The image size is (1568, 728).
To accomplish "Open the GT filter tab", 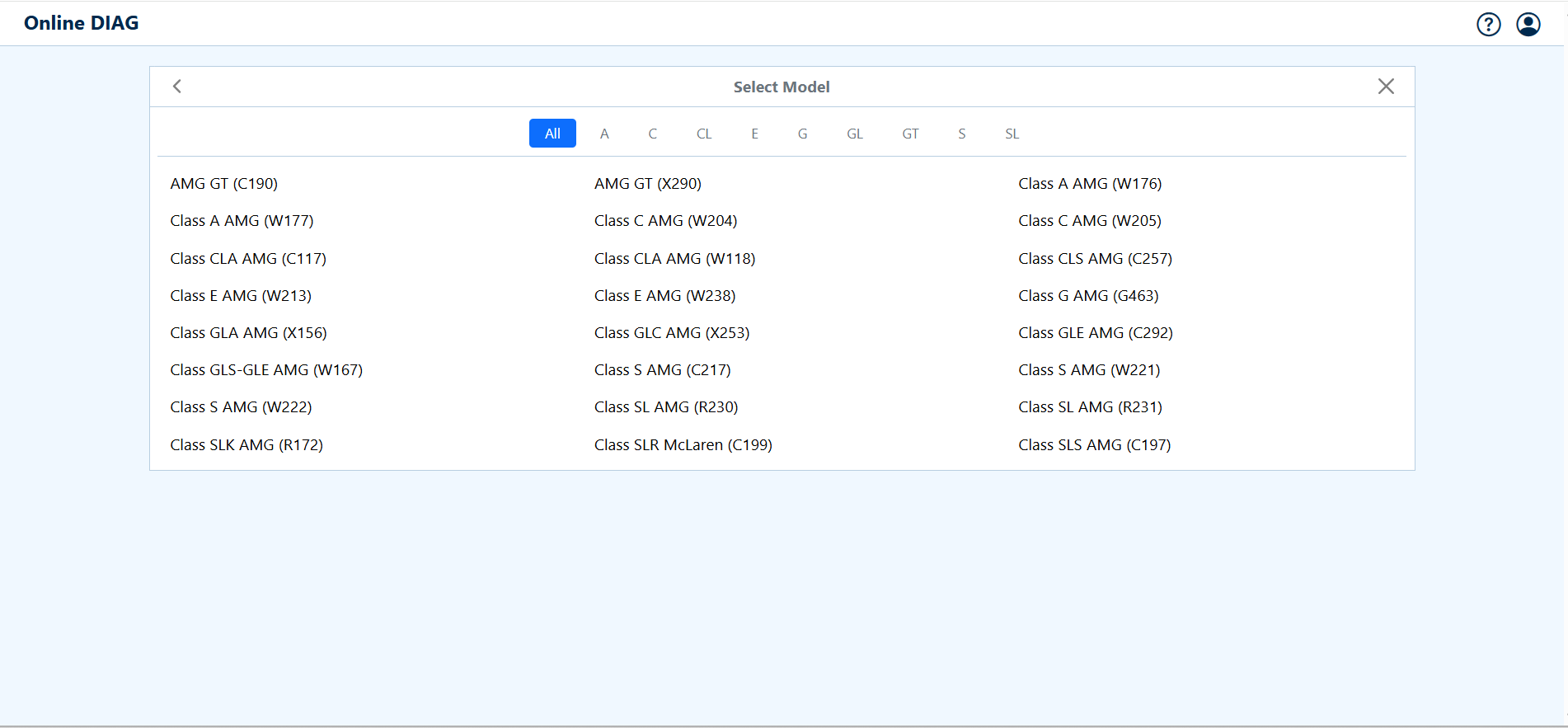I will click(910, 134).
